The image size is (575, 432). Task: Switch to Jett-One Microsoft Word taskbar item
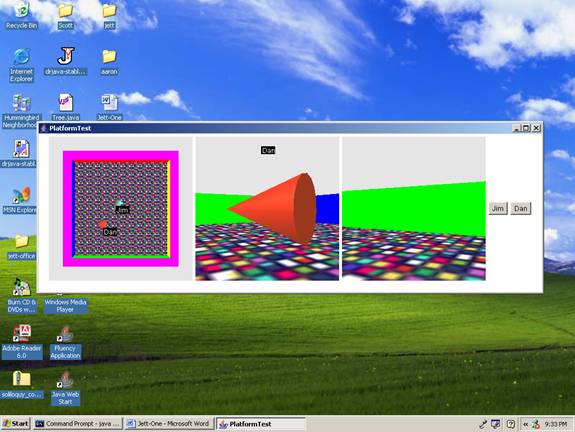point(169,424)
